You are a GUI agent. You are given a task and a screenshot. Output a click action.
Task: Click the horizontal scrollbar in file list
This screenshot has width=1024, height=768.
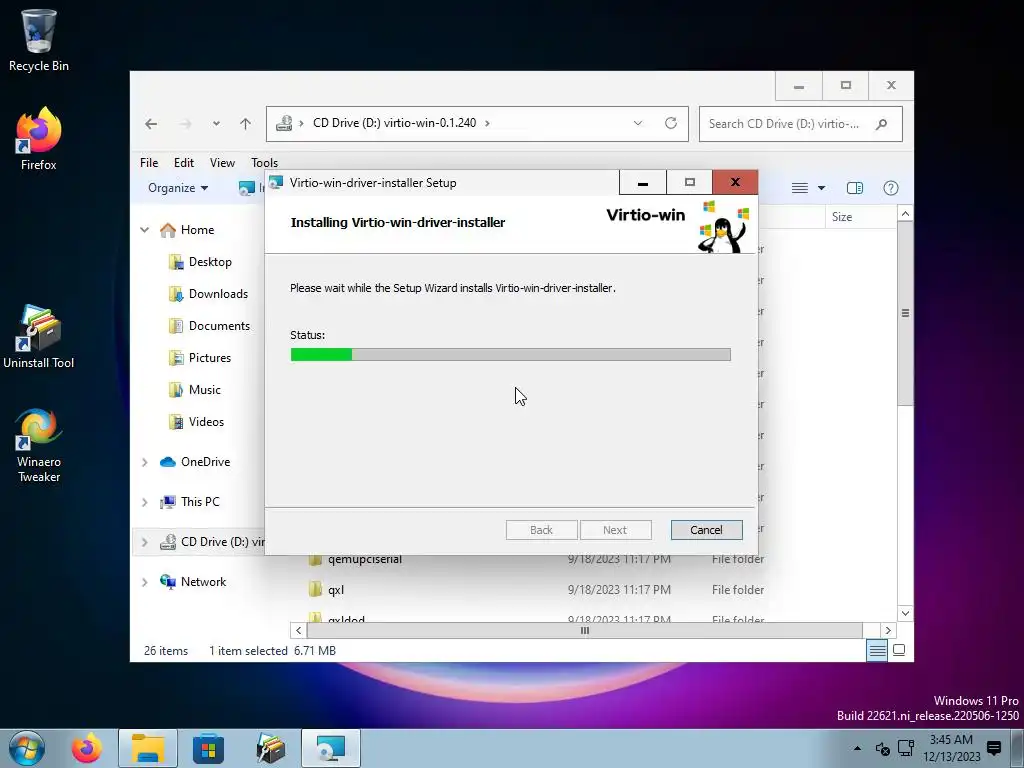(x=584, y=631)
